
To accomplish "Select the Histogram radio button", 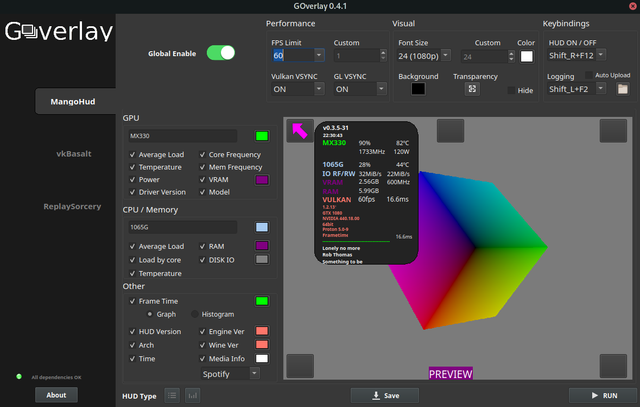I will click(195, 314).
